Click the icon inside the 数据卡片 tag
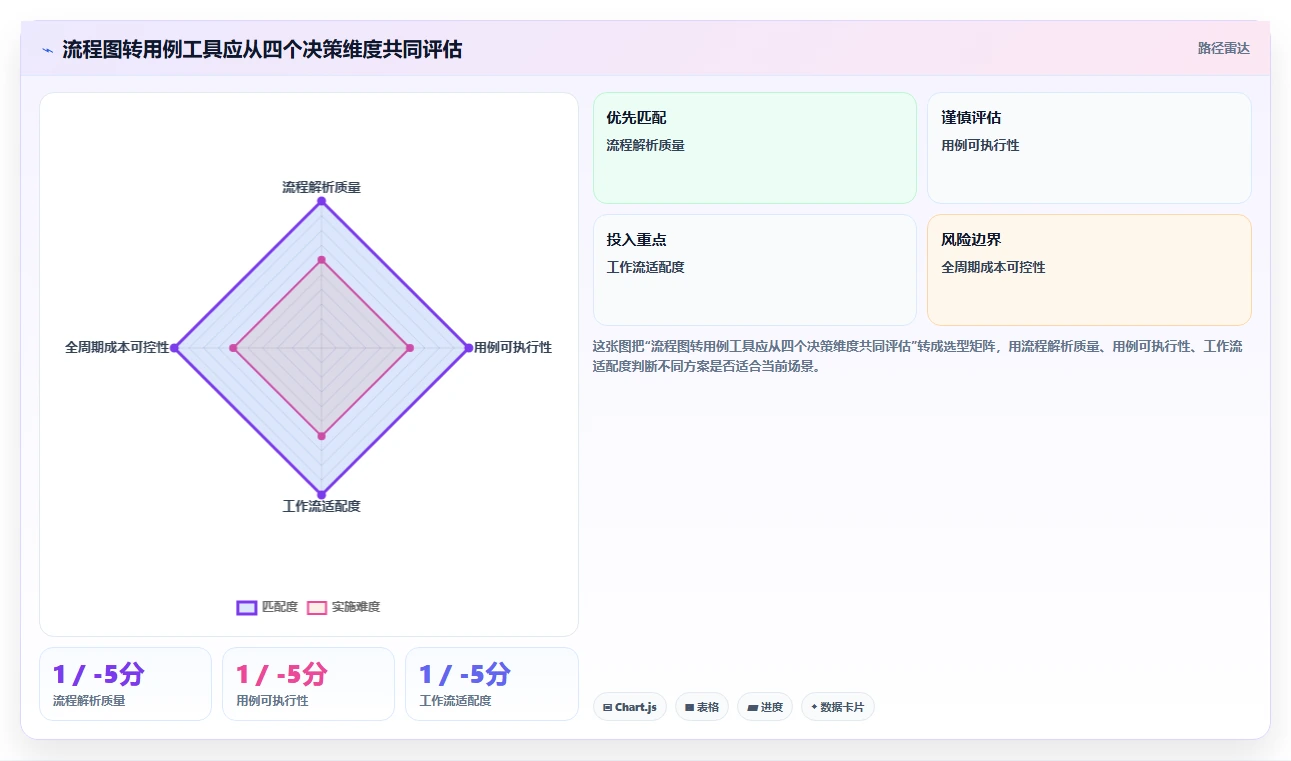The width and height of the screenshot is (1291, 761). coord(814,707)
